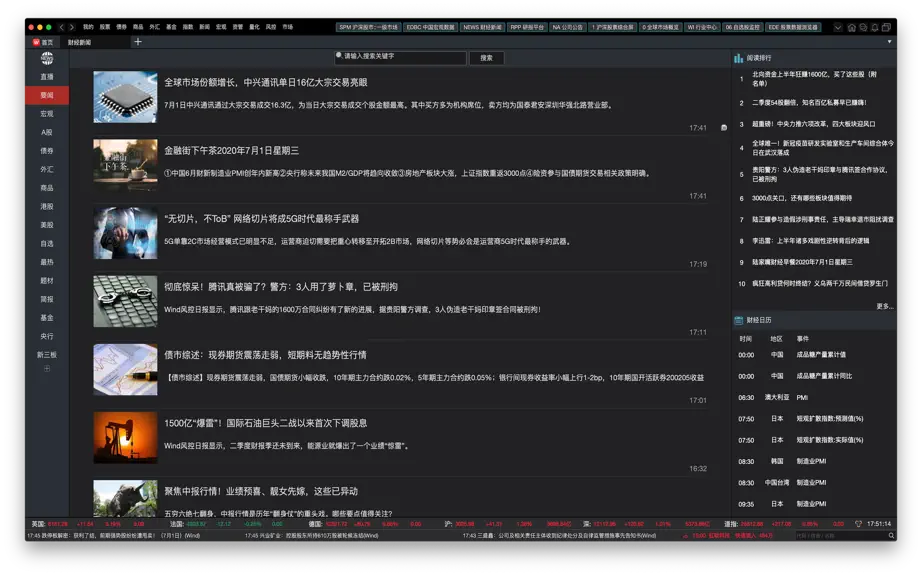Click the 06:30 澳大利亚 PMI calendar row
This screenshot has width=922, height=576.
point(814,397)
